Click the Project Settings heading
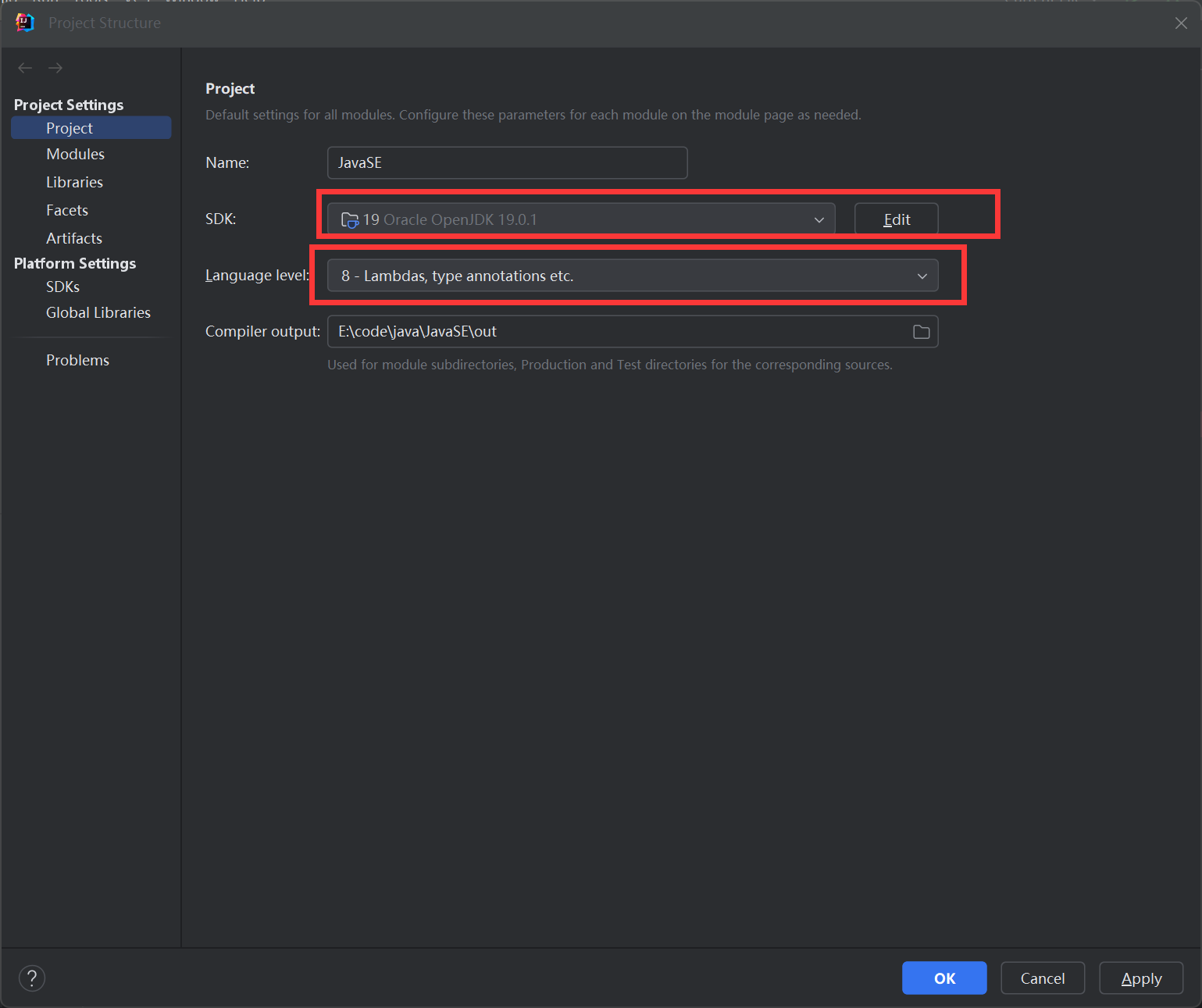1202x1008 pixels. (69, 105)
